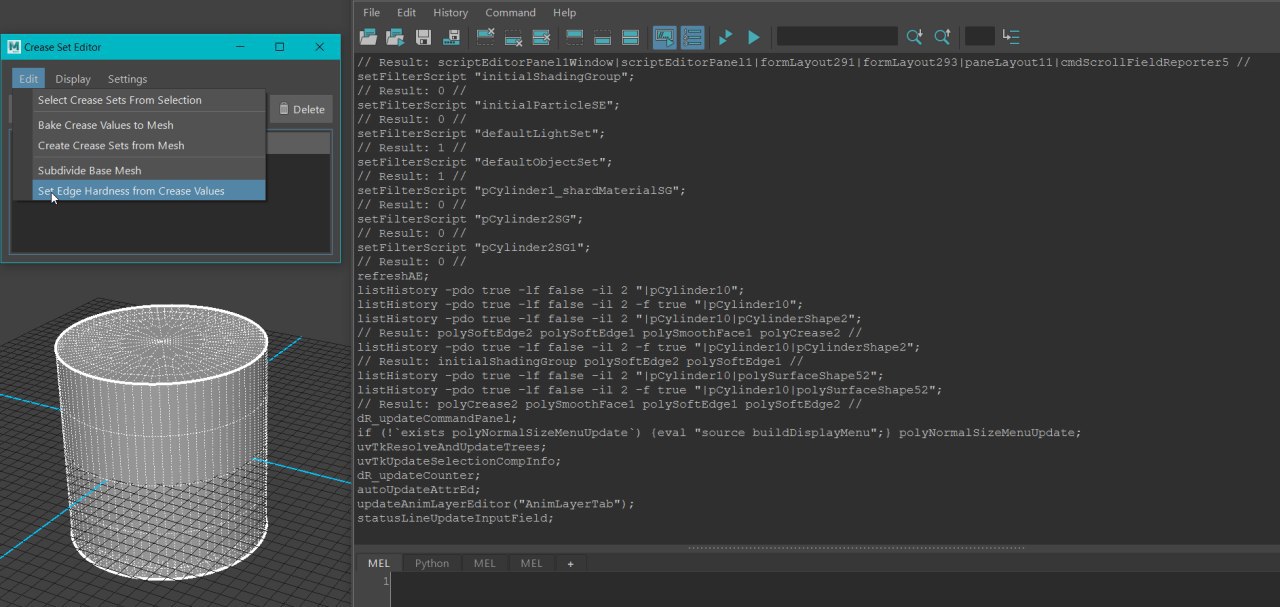1280x607 pixels.
Task: Show Input pane only icon
Action: [x=603, y=37]
